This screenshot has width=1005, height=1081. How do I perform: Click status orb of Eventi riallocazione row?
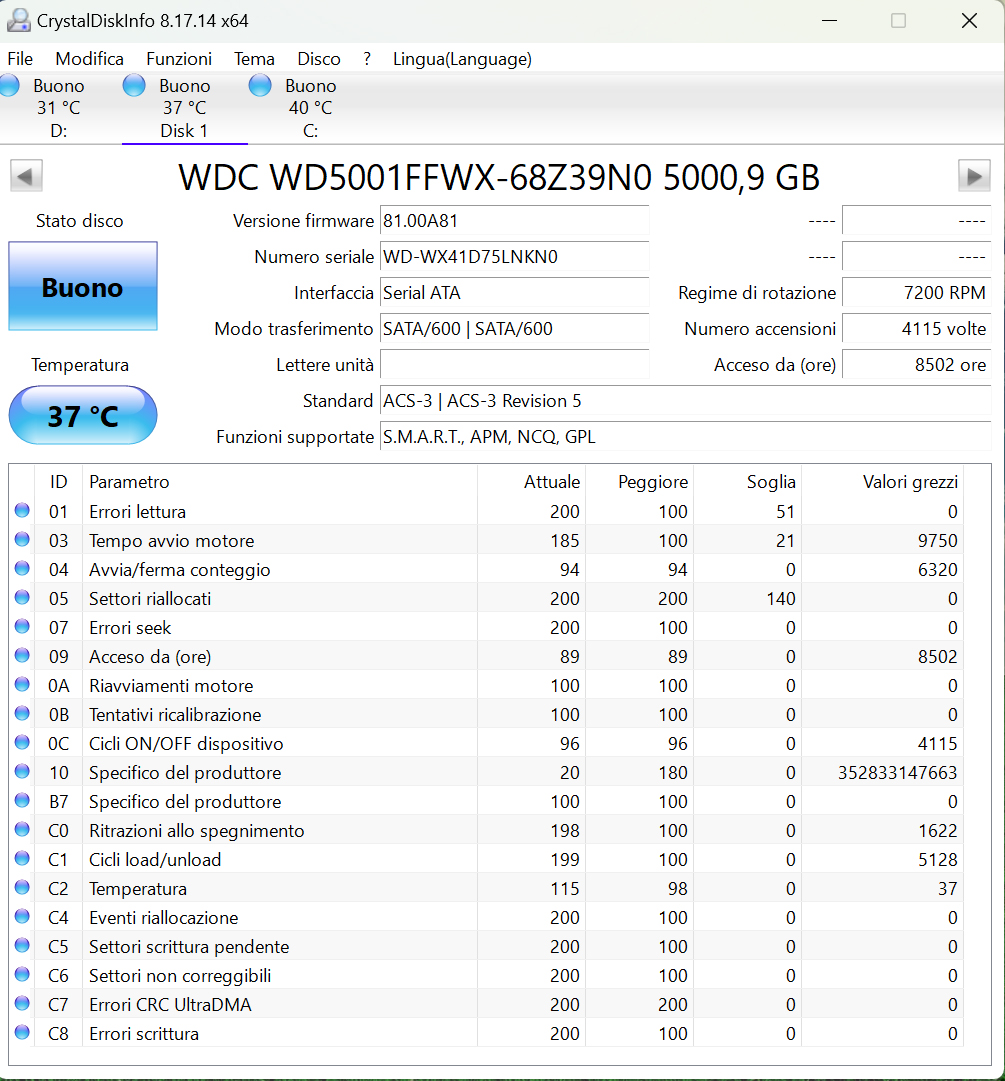coord(22,916)
